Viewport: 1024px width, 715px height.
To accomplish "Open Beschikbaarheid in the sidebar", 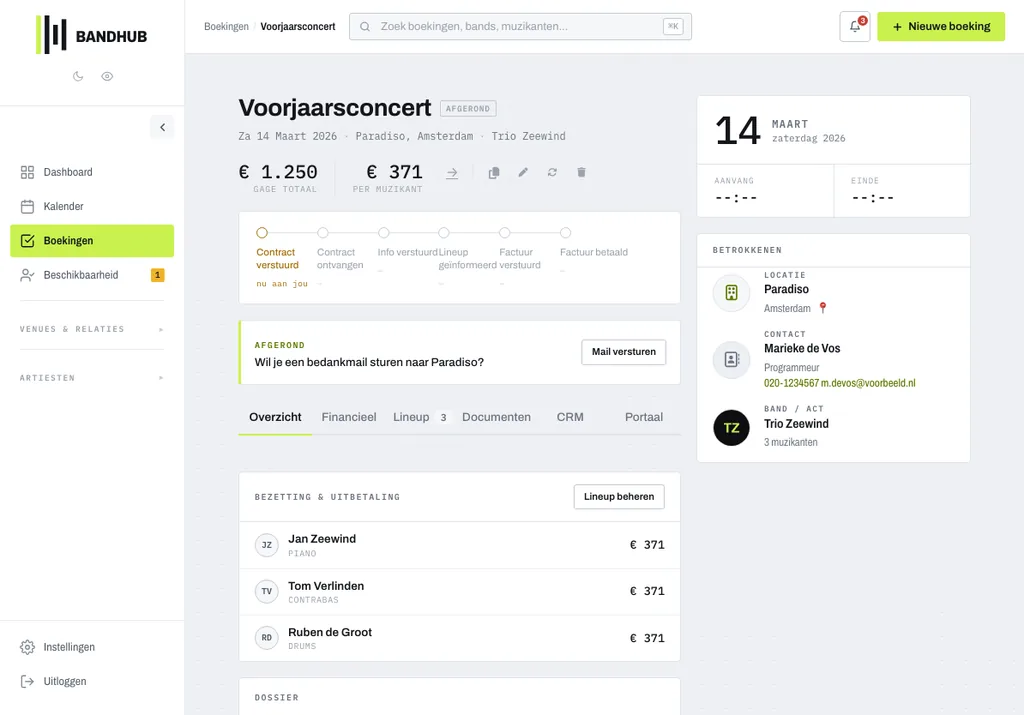I will pyautogui.click(x=92, y=275).
